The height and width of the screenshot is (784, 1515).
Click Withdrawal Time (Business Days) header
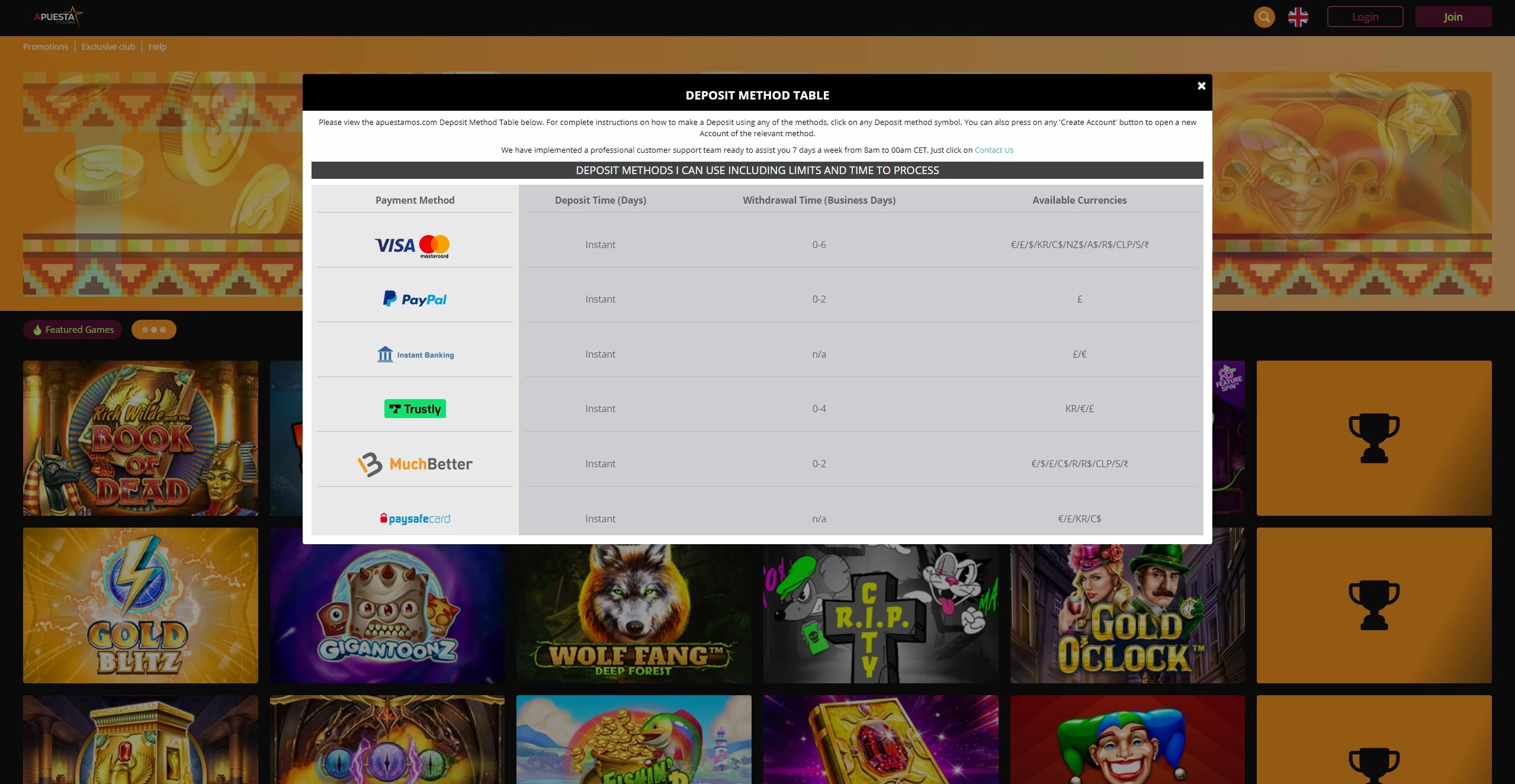pyautogui.click(x=819, y=200)
